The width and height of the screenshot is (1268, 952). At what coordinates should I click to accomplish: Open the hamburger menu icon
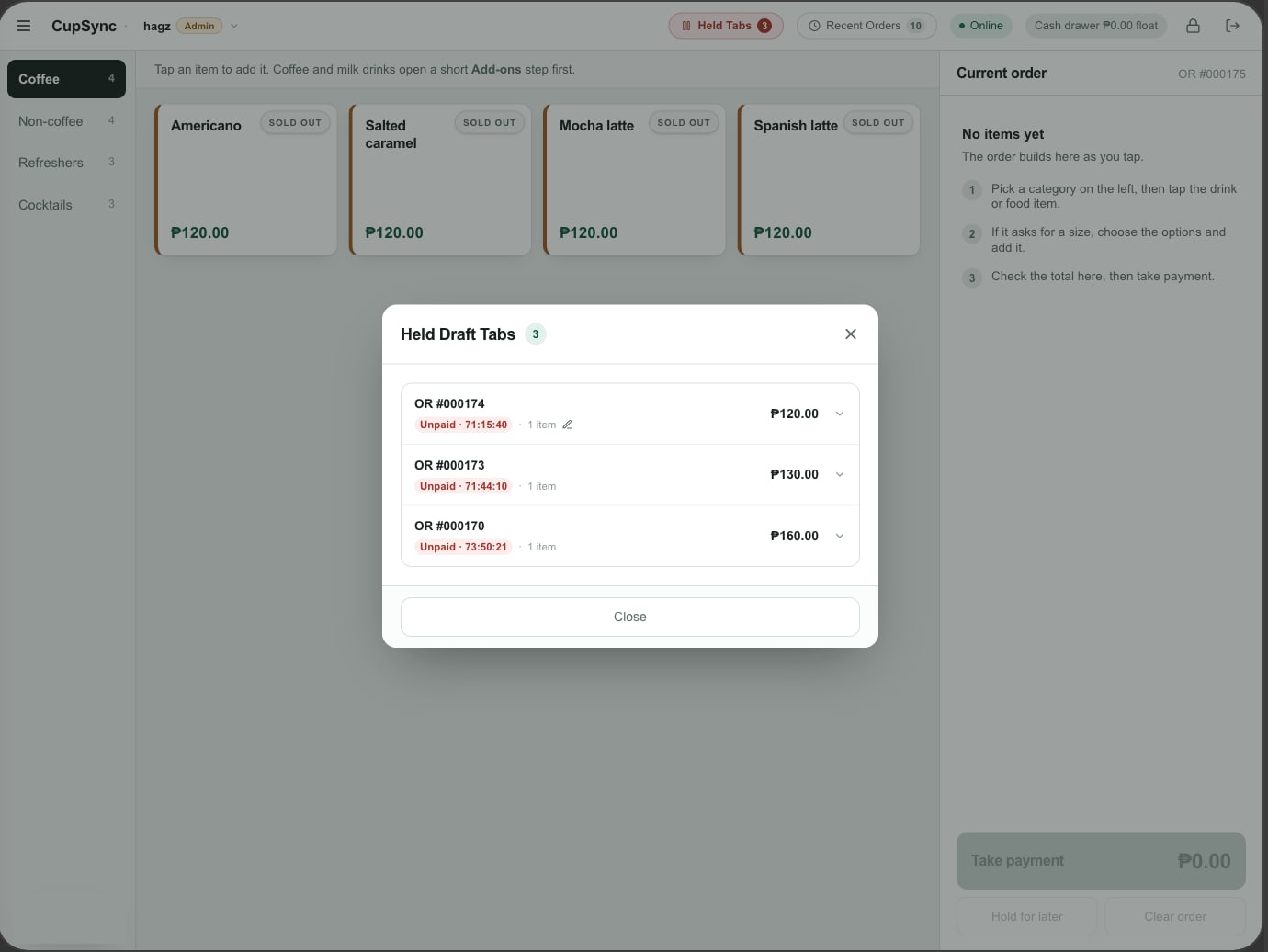(x=24, y=26)
